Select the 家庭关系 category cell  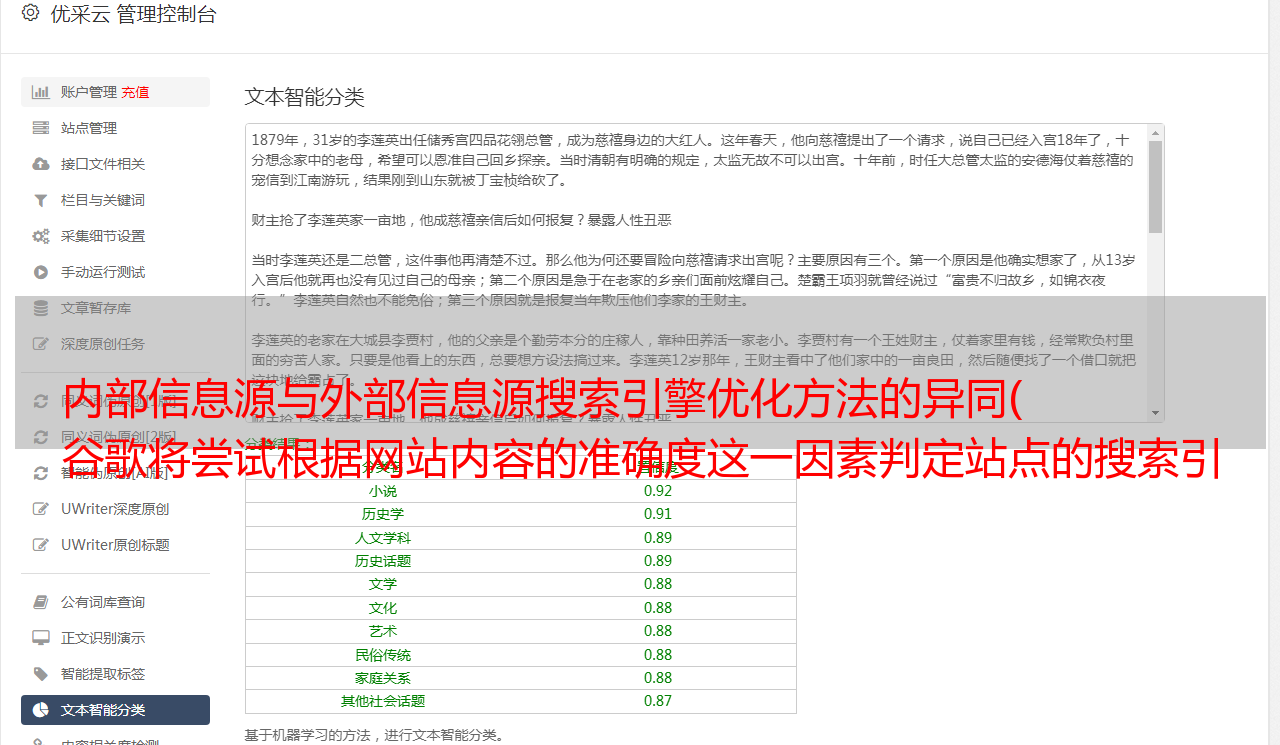(x=383, y=678)
